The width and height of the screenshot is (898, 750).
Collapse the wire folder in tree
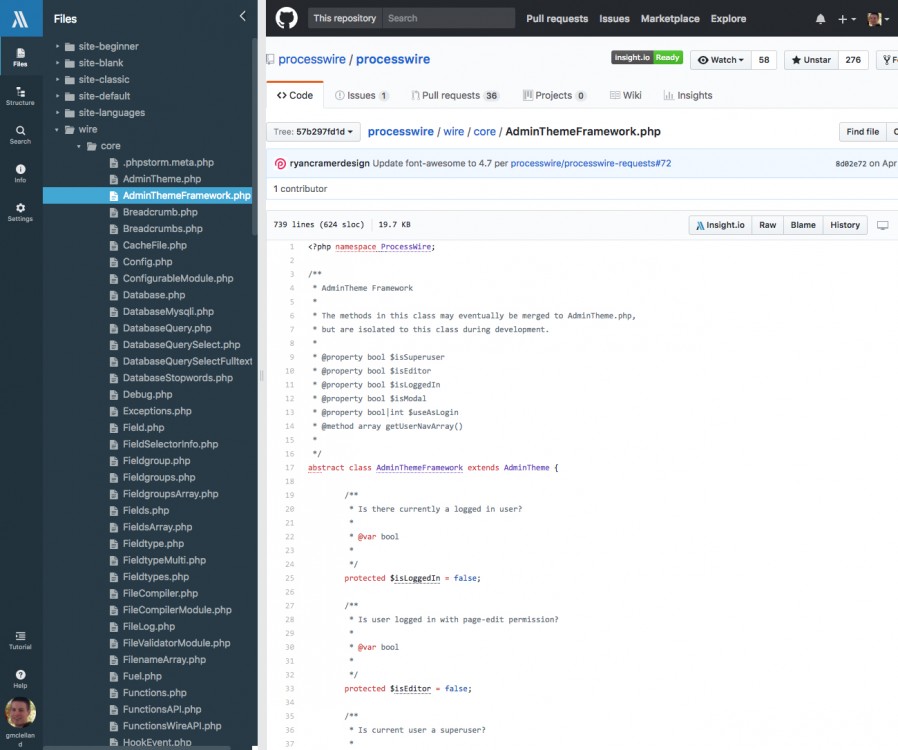[58, 130]
